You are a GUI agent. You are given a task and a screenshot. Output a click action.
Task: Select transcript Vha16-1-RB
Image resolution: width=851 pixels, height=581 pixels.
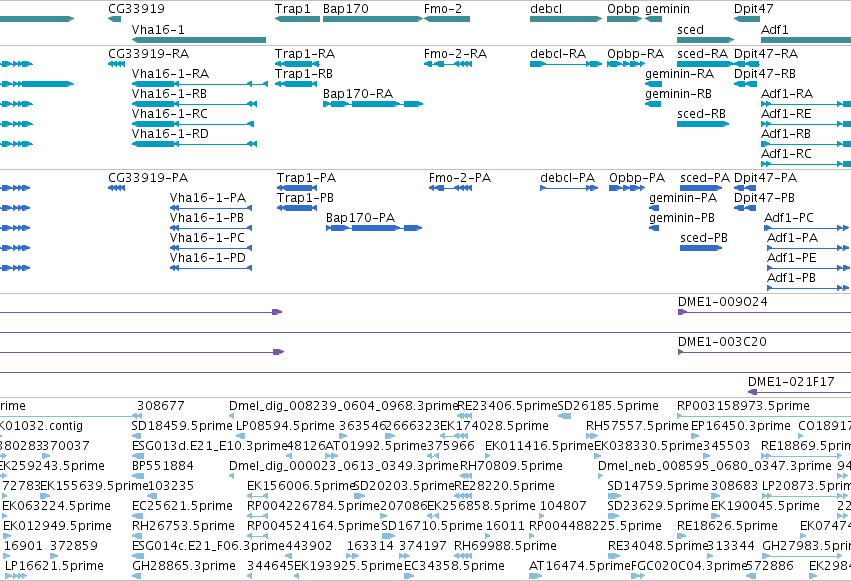point(194,104)
